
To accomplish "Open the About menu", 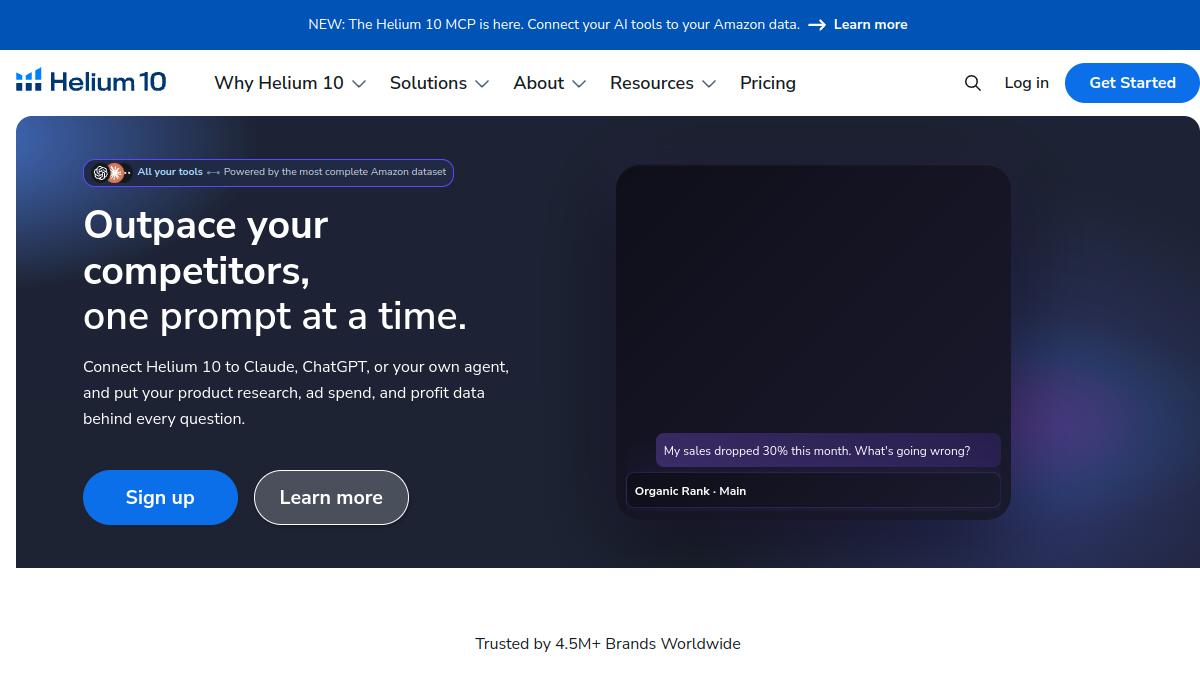I will click(549, 83).
